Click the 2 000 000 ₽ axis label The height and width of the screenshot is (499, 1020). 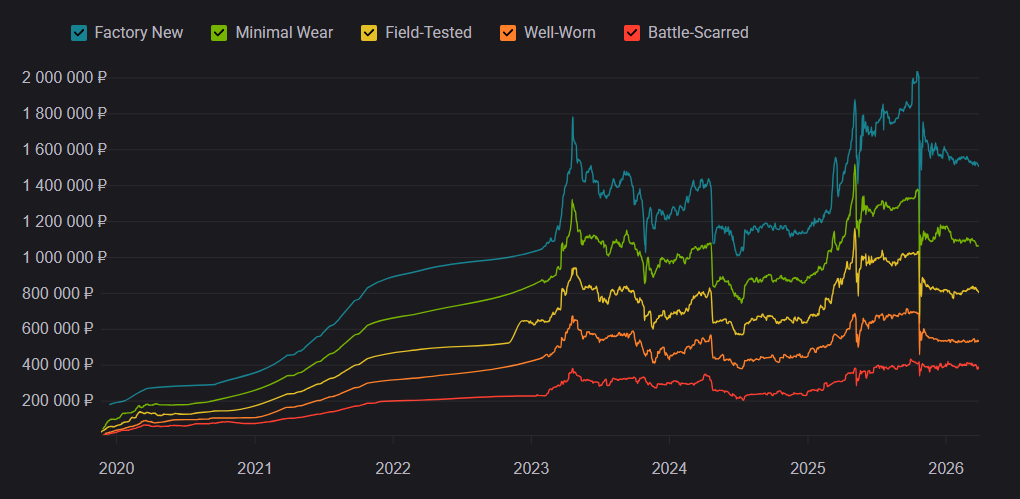tap(64, 78)
